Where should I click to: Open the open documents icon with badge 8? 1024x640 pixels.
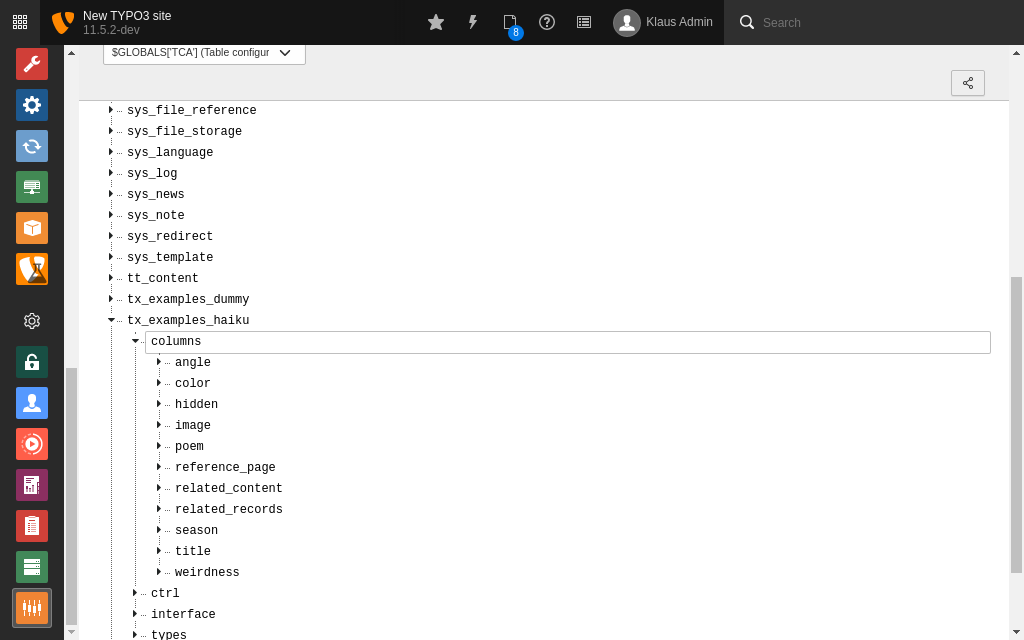[x=510, y=22]
